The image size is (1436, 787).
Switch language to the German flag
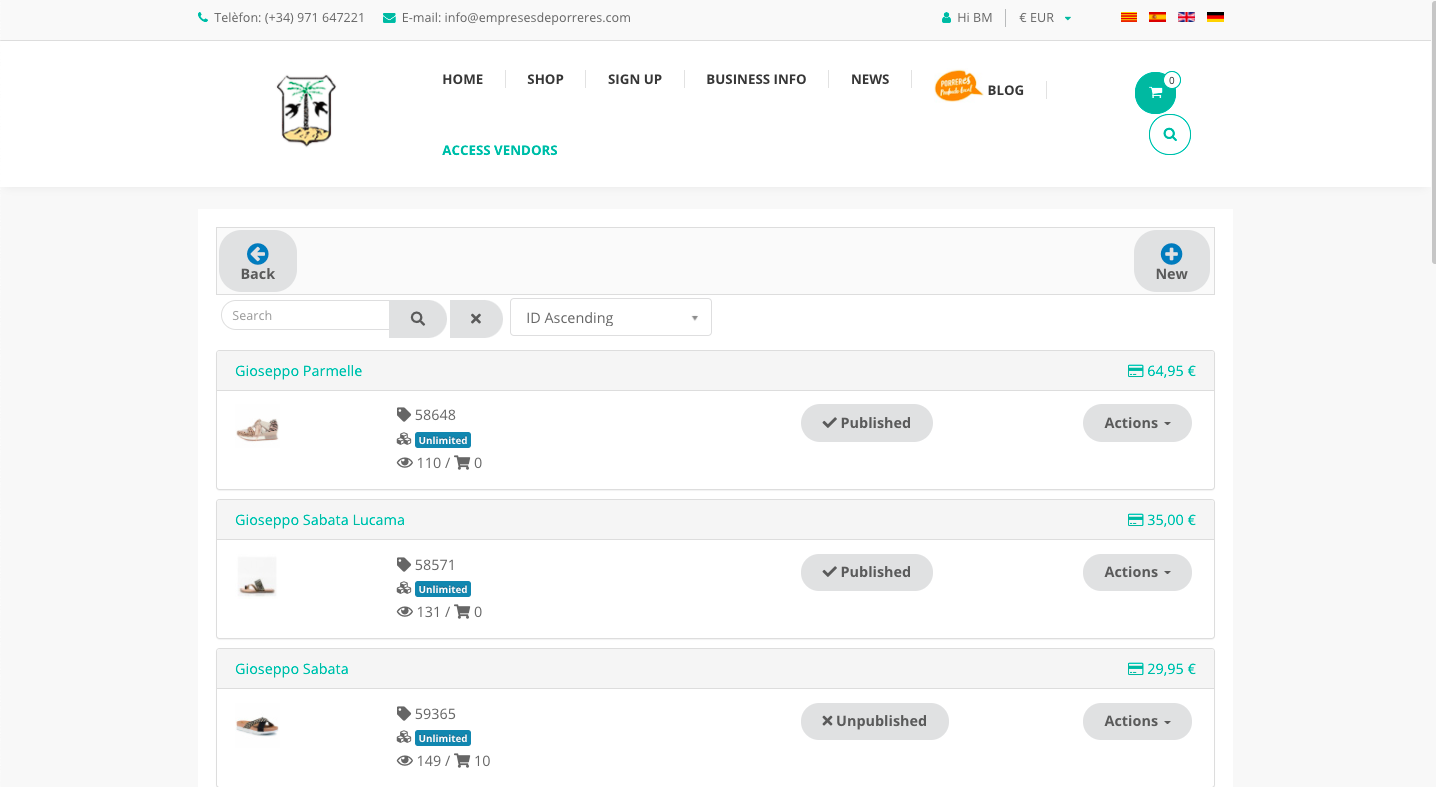(1215, 17)
